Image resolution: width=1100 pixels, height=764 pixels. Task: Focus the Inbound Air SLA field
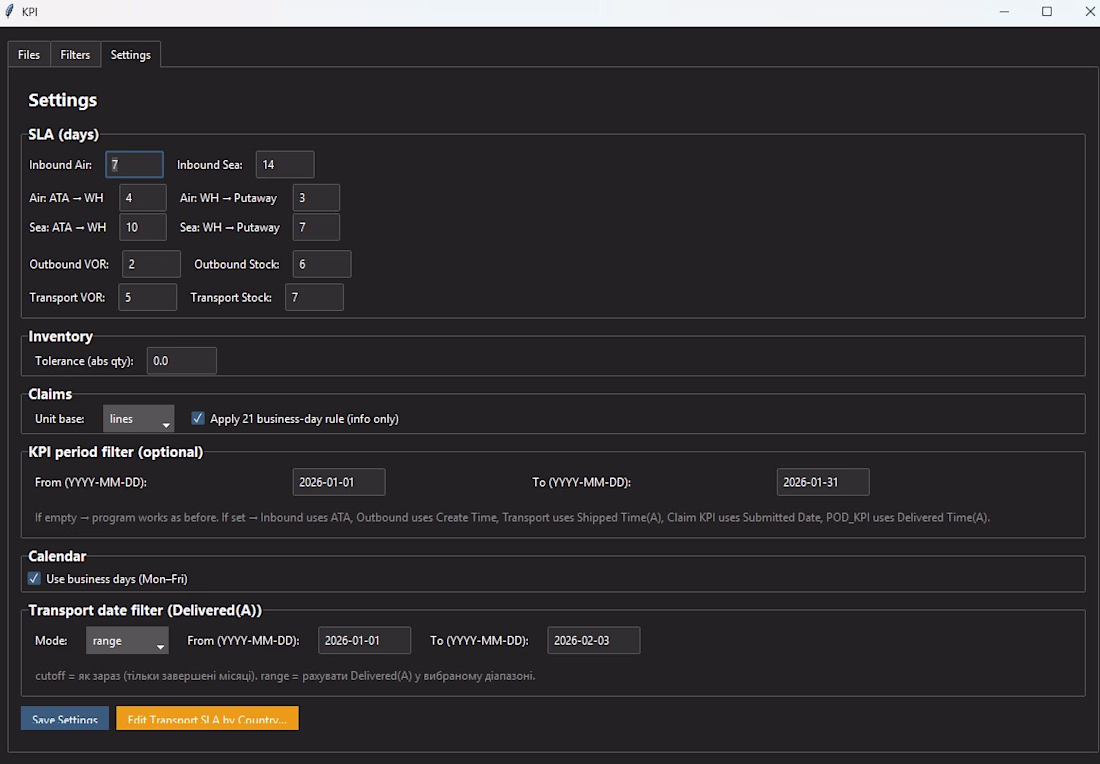[x=134, y=165]
